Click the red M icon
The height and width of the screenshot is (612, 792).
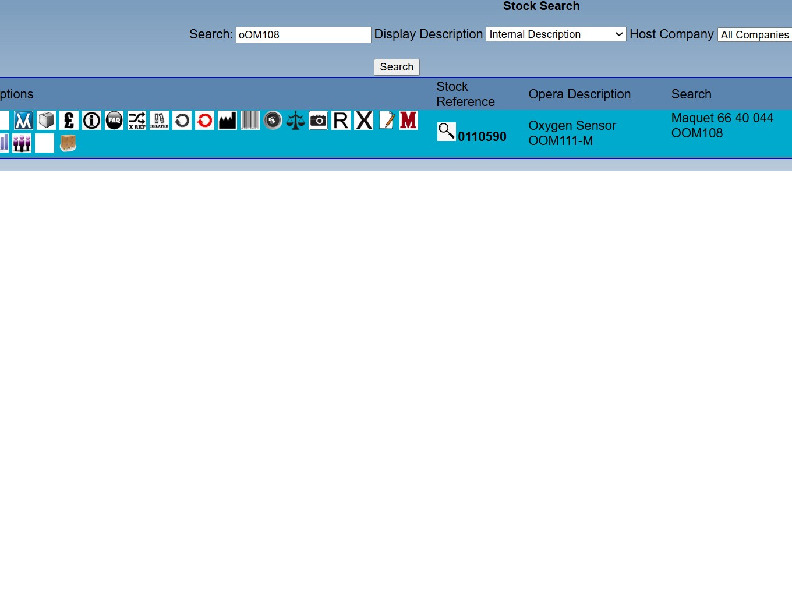[408, 121]
